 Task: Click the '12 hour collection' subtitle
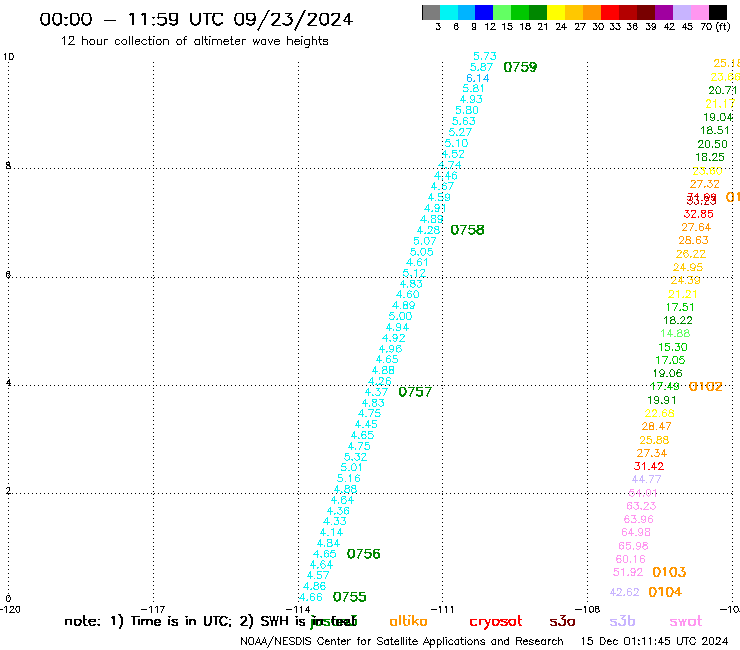click(194, 41)
